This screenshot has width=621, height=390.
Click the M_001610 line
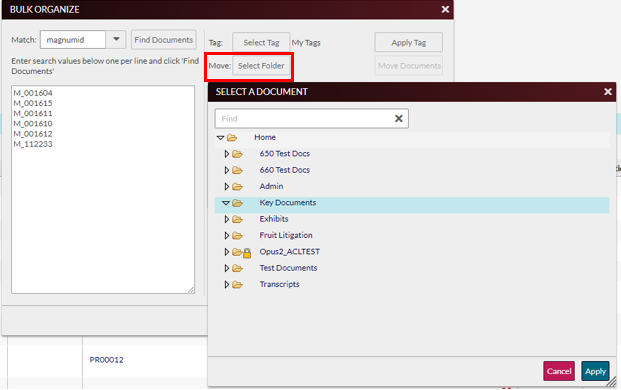coord(33,124)
